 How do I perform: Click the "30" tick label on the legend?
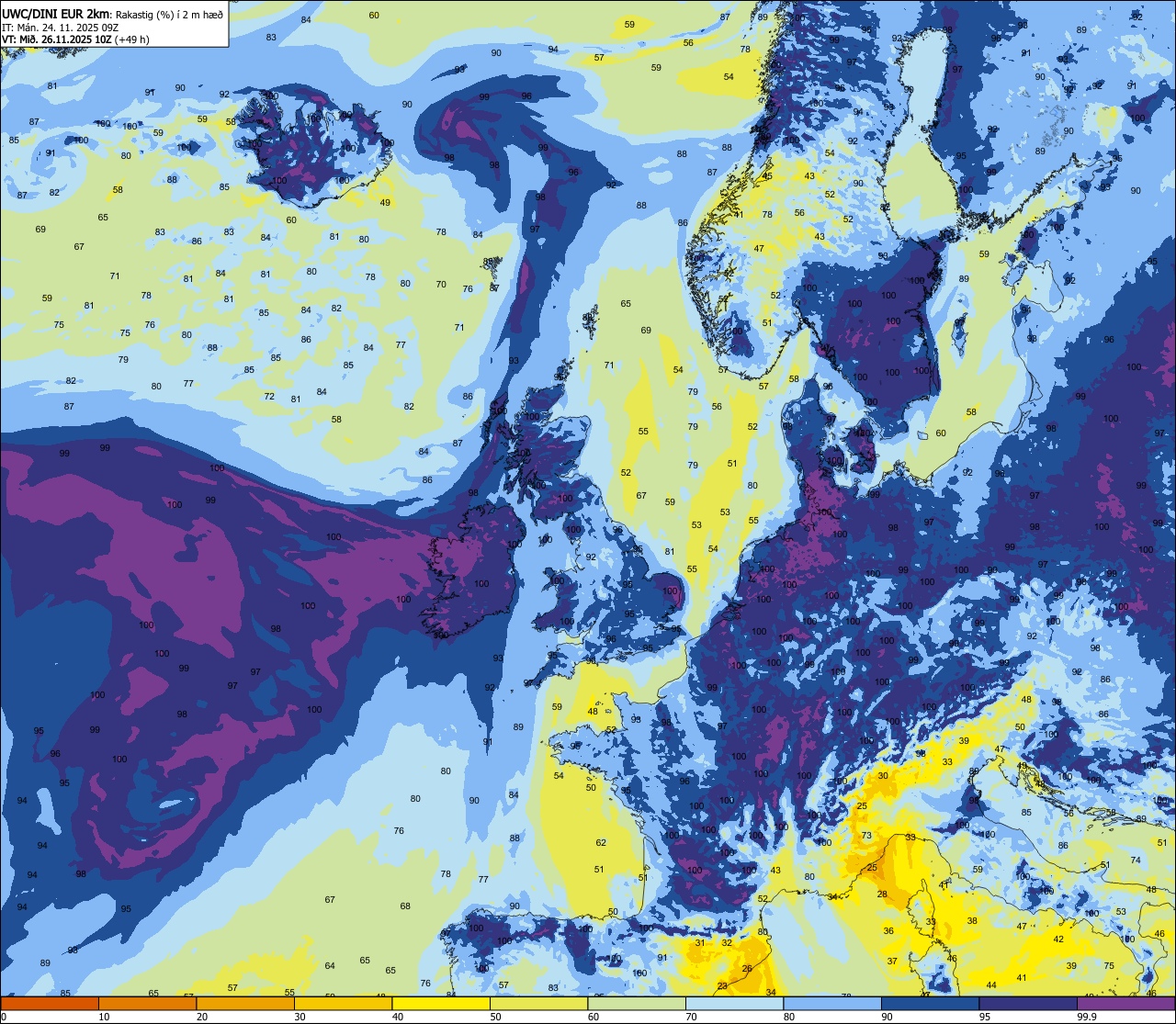[300, 1017]
